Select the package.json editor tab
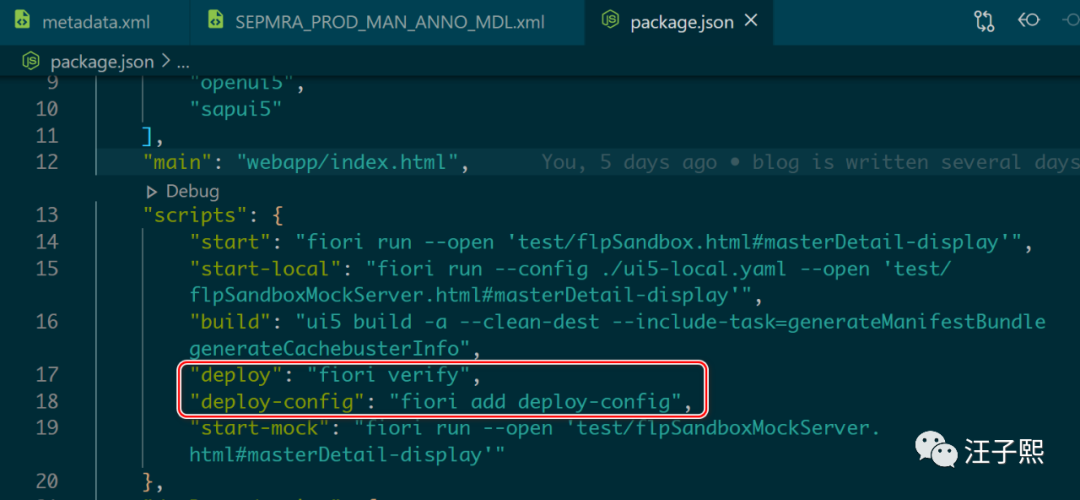 click(678, 22)
